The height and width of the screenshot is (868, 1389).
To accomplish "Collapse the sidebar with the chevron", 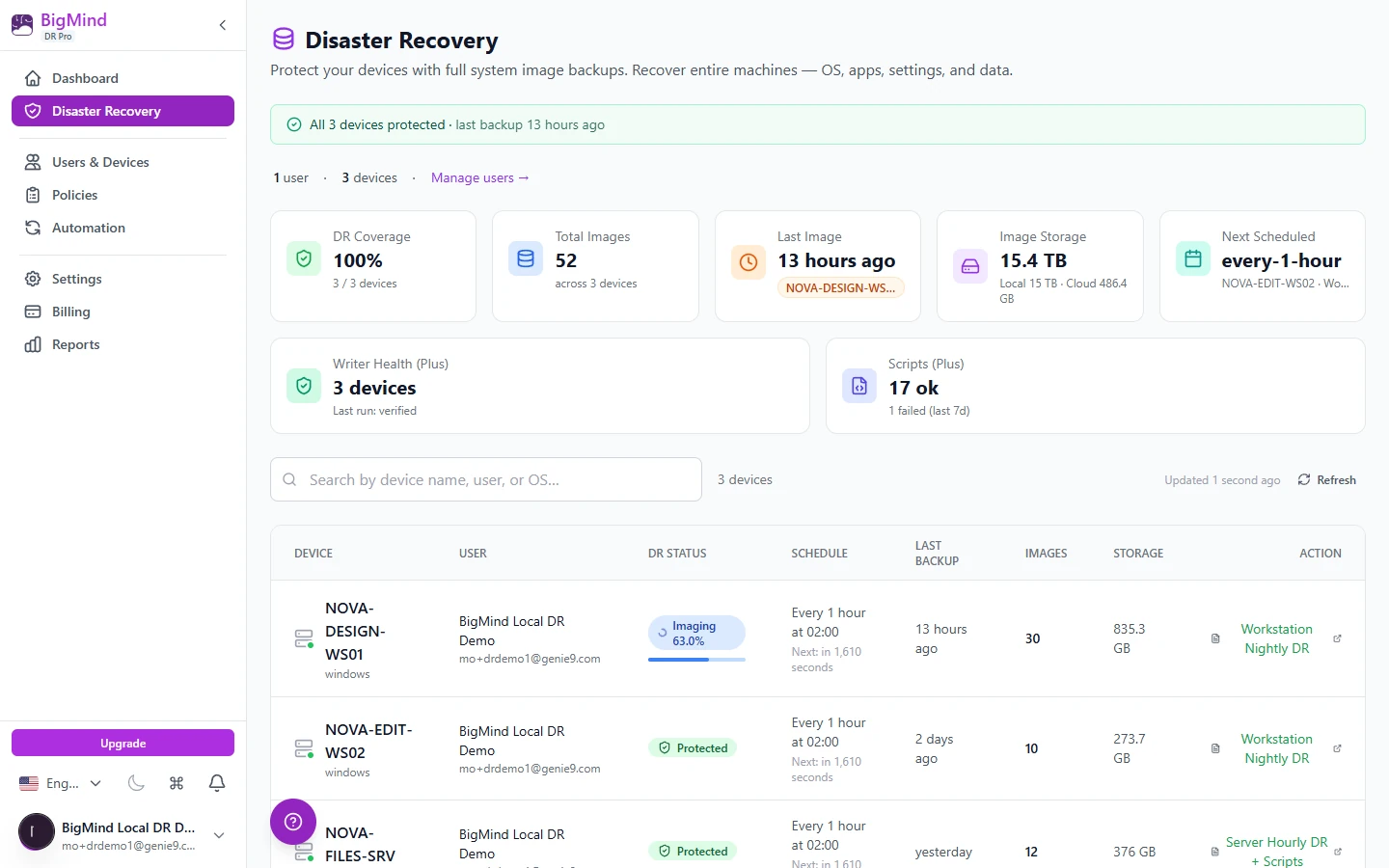I will pos(223,25).
